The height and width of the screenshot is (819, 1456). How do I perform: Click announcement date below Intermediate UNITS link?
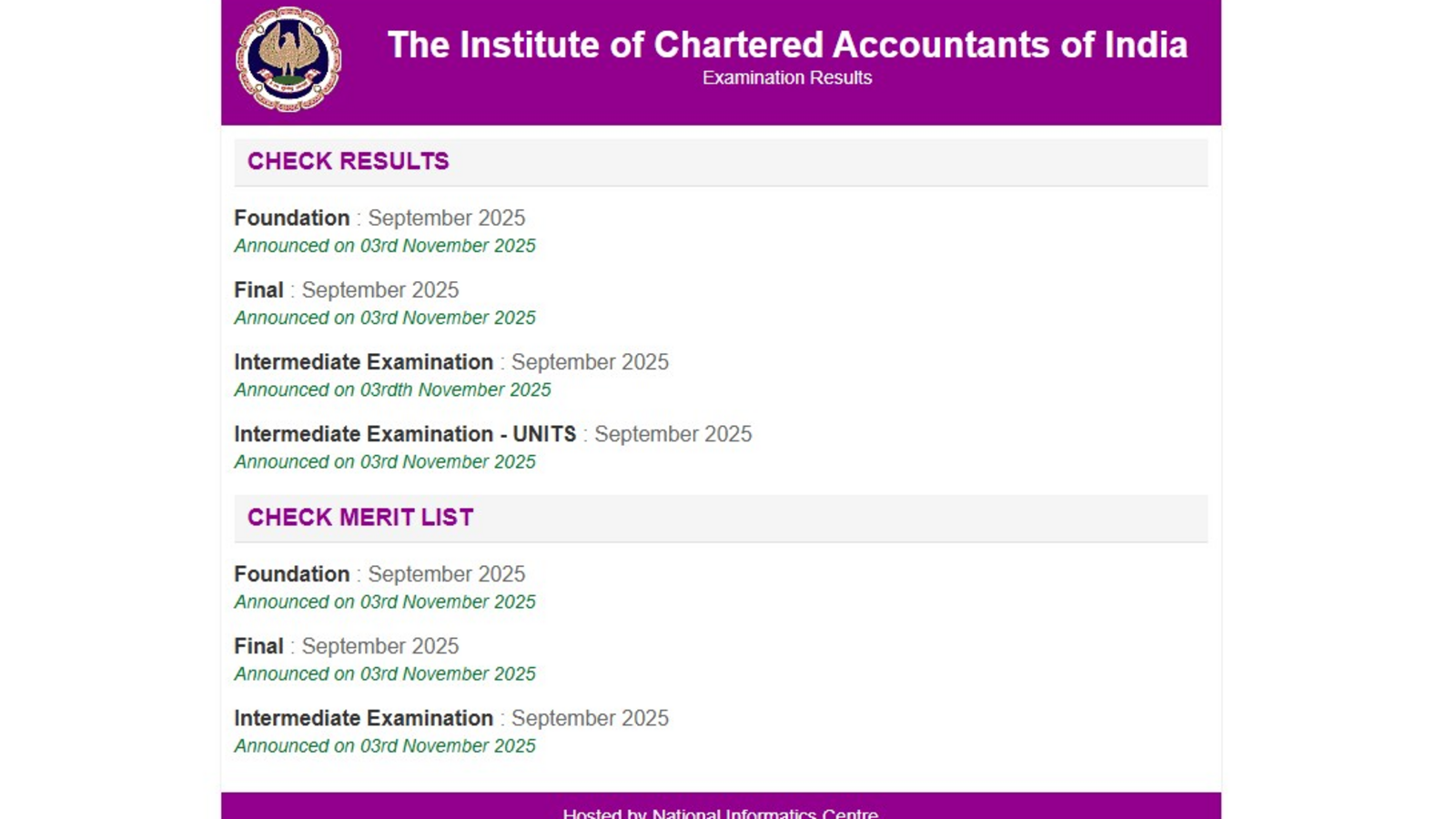[x=385, y=461]
